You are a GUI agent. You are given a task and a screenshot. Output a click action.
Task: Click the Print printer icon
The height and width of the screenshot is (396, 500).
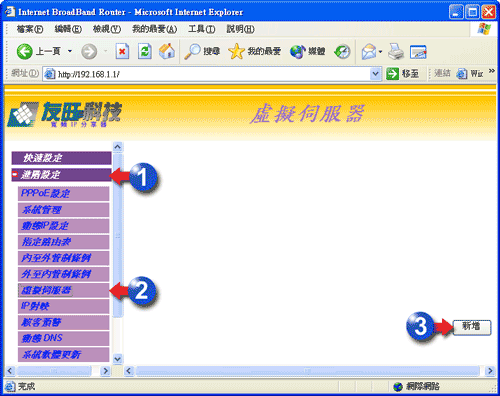(396, 52)
